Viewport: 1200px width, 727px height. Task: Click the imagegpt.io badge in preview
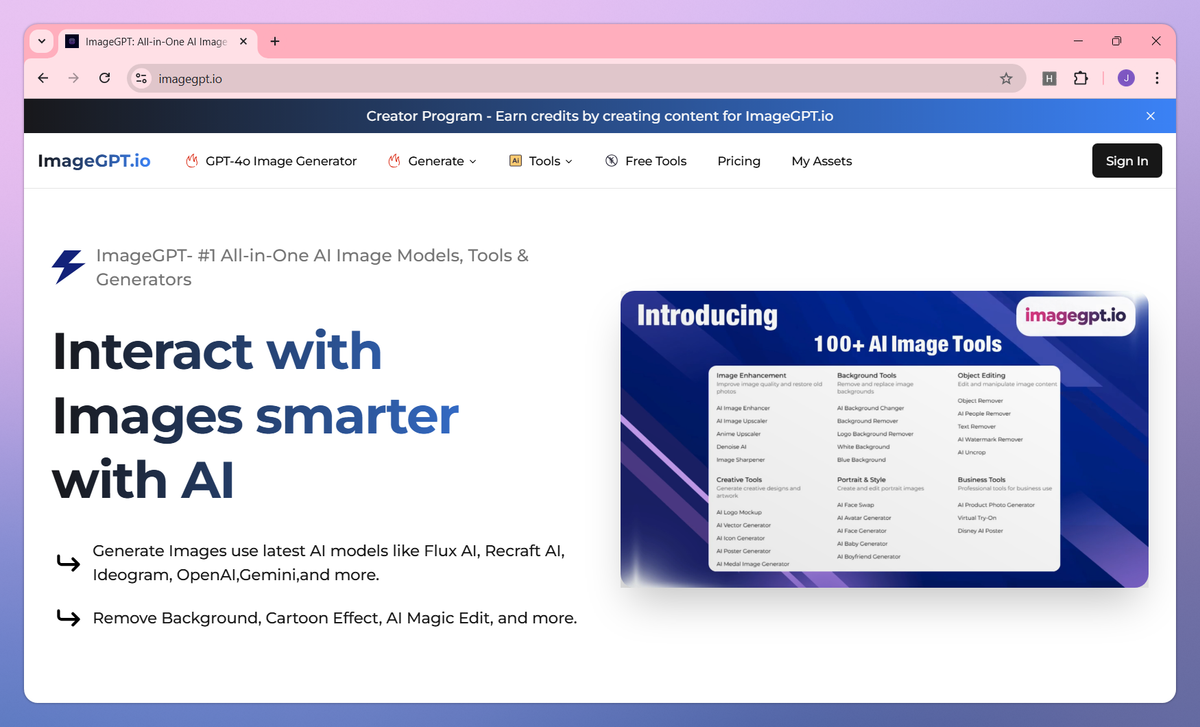click(1075, 316)
